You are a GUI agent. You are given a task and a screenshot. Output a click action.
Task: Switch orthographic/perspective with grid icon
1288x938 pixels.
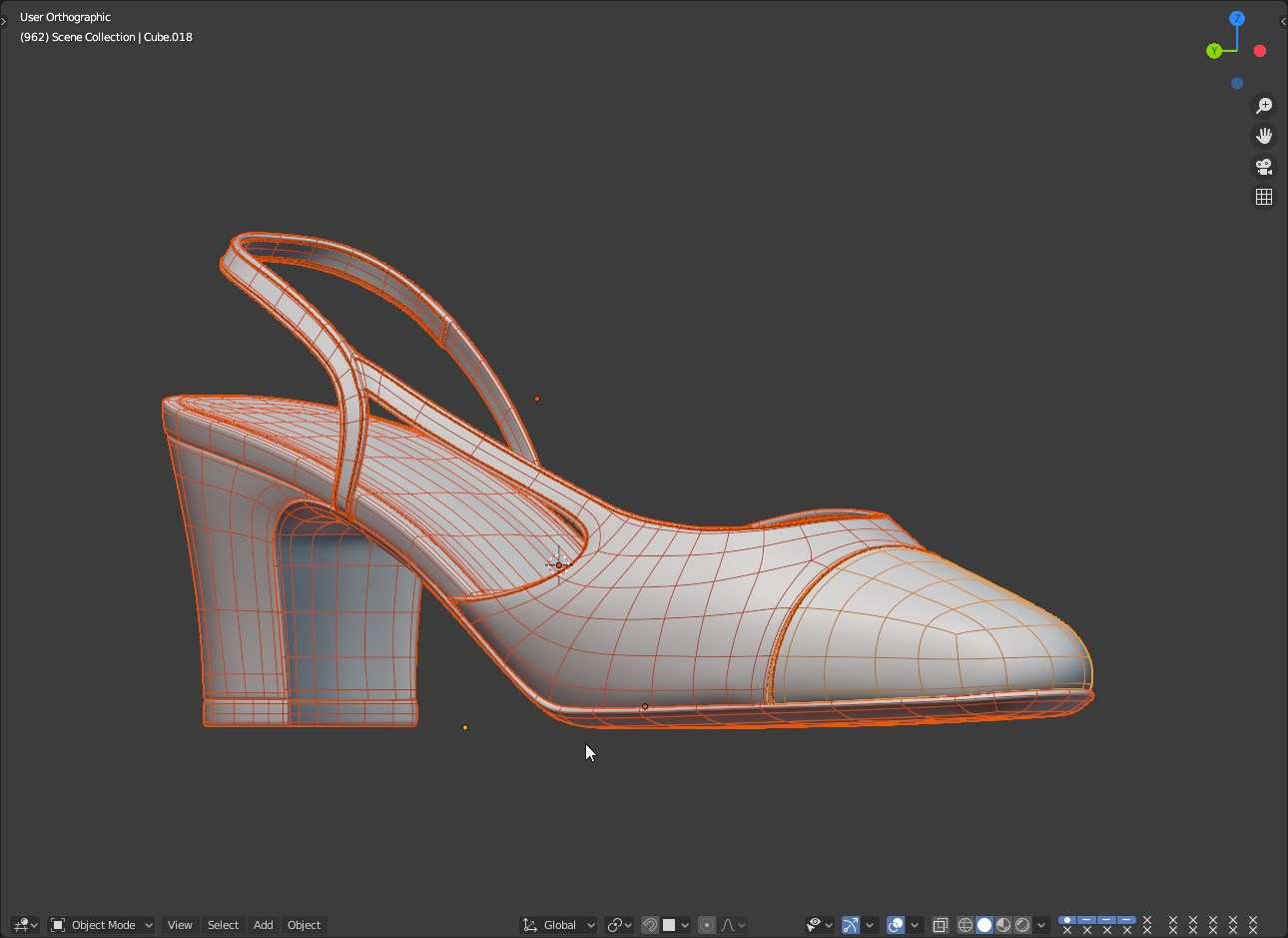click(x=1264, y=197)
